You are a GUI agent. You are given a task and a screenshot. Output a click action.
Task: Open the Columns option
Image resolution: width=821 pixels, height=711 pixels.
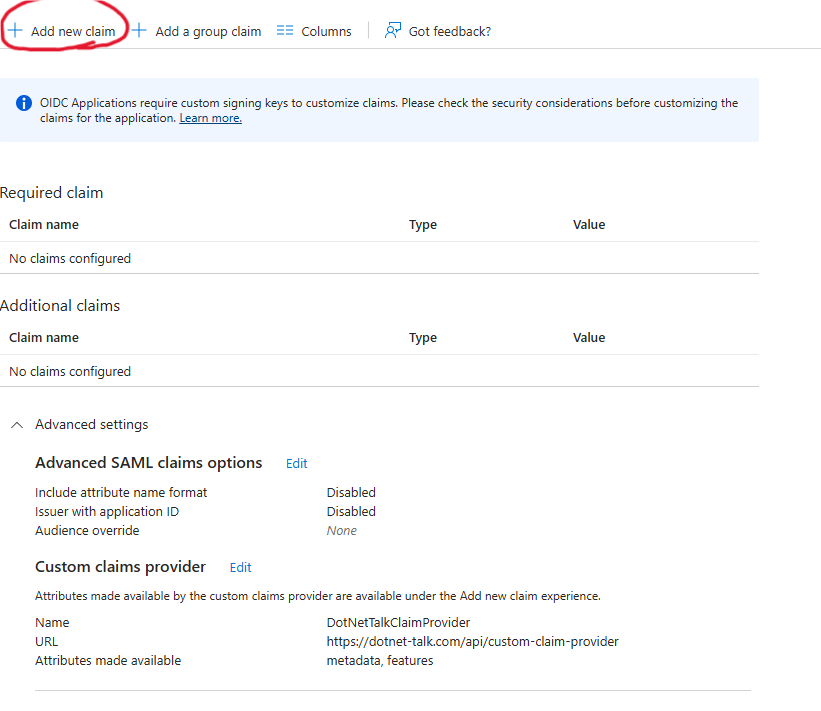[x=326, y=31]
